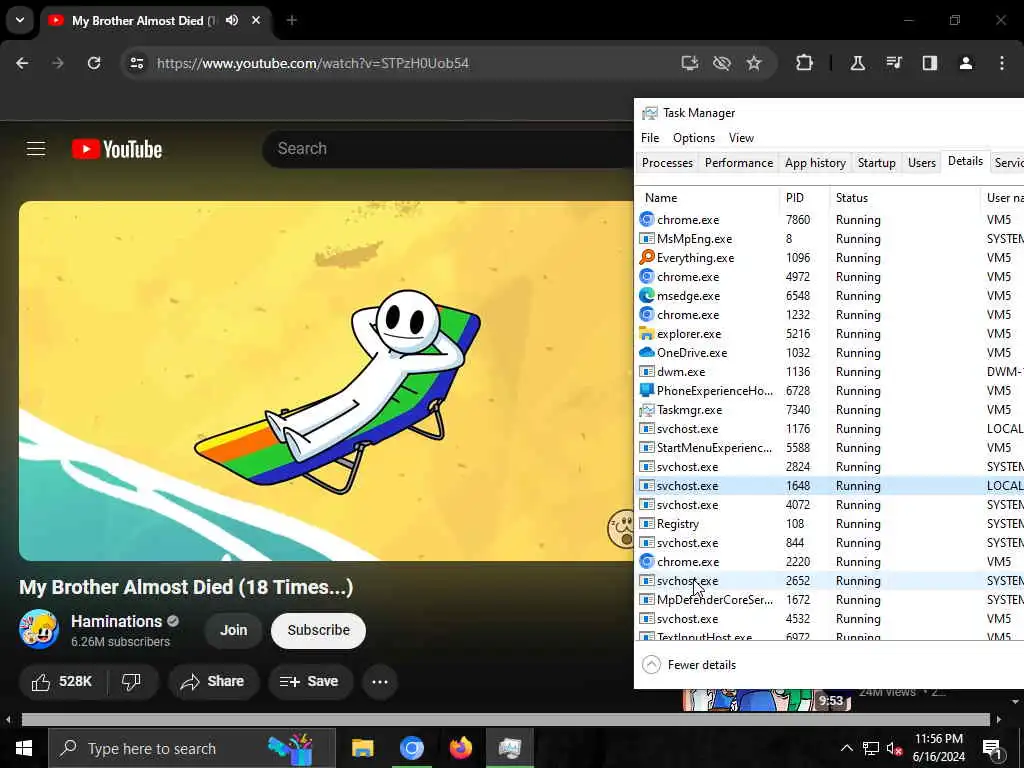Collapse Task Manager with Fewer details

click(689, 665)
